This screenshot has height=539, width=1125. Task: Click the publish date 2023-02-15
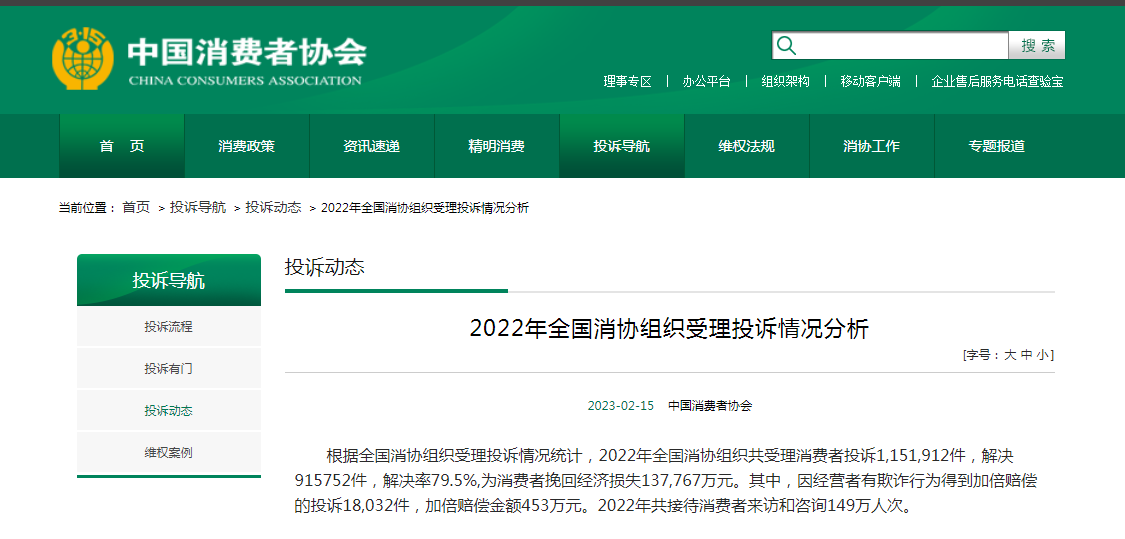click(621, 406)
